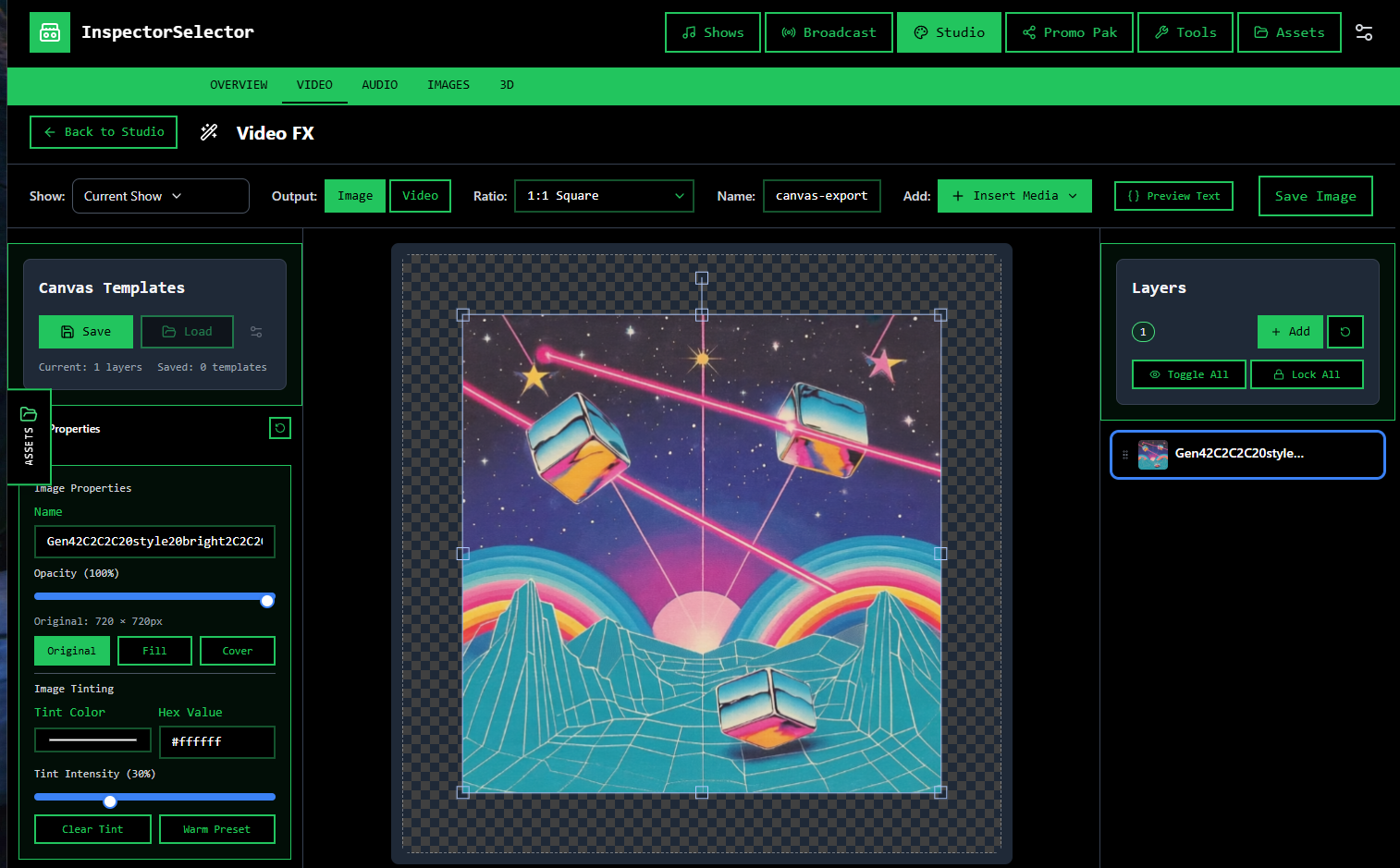Screen dimensions: 1400x868
Task: Set output mode to Image
Action: 355,196
